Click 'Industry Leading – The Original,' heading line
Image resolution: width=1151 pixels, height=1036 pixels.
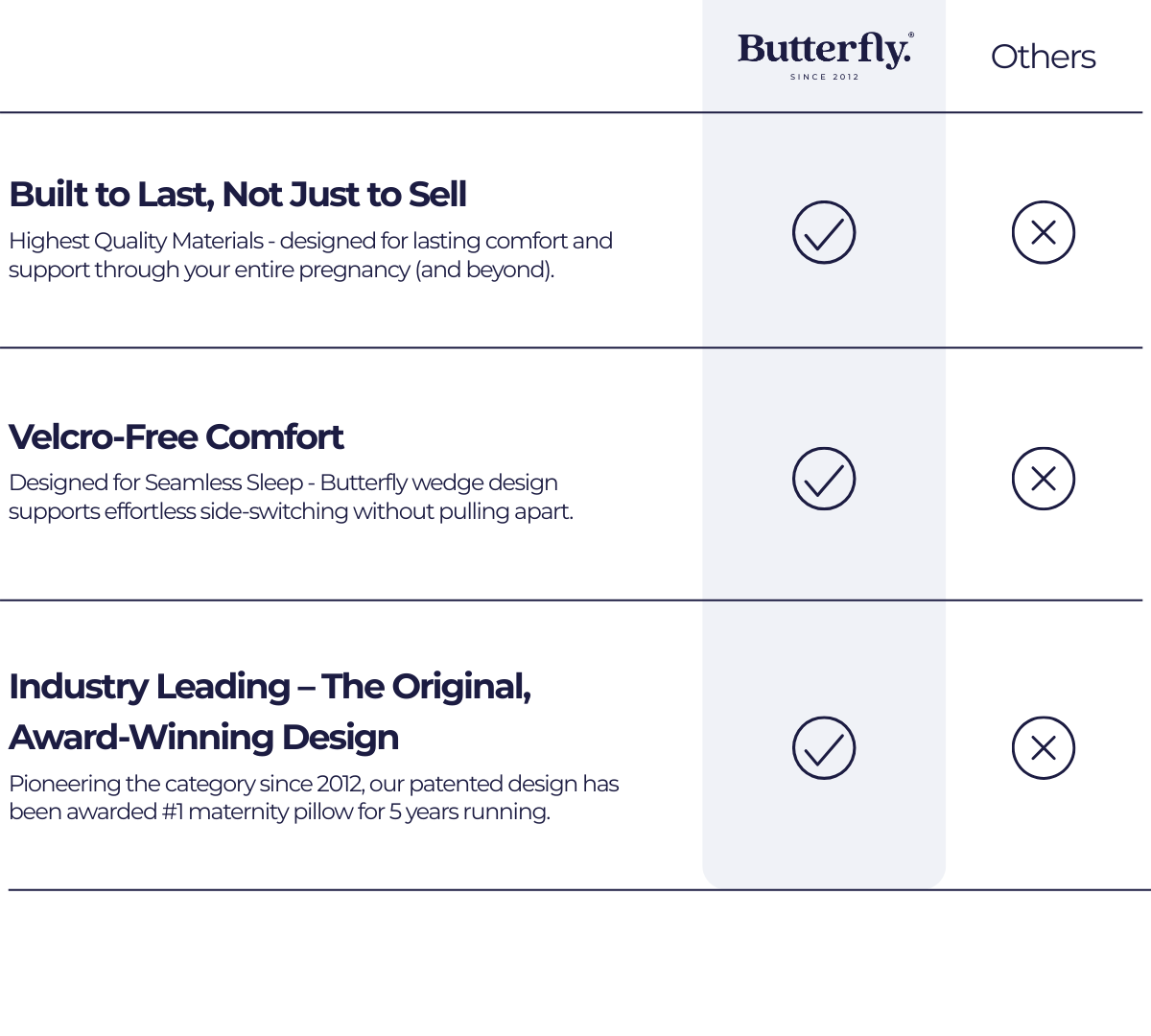[x=270, y=687]
